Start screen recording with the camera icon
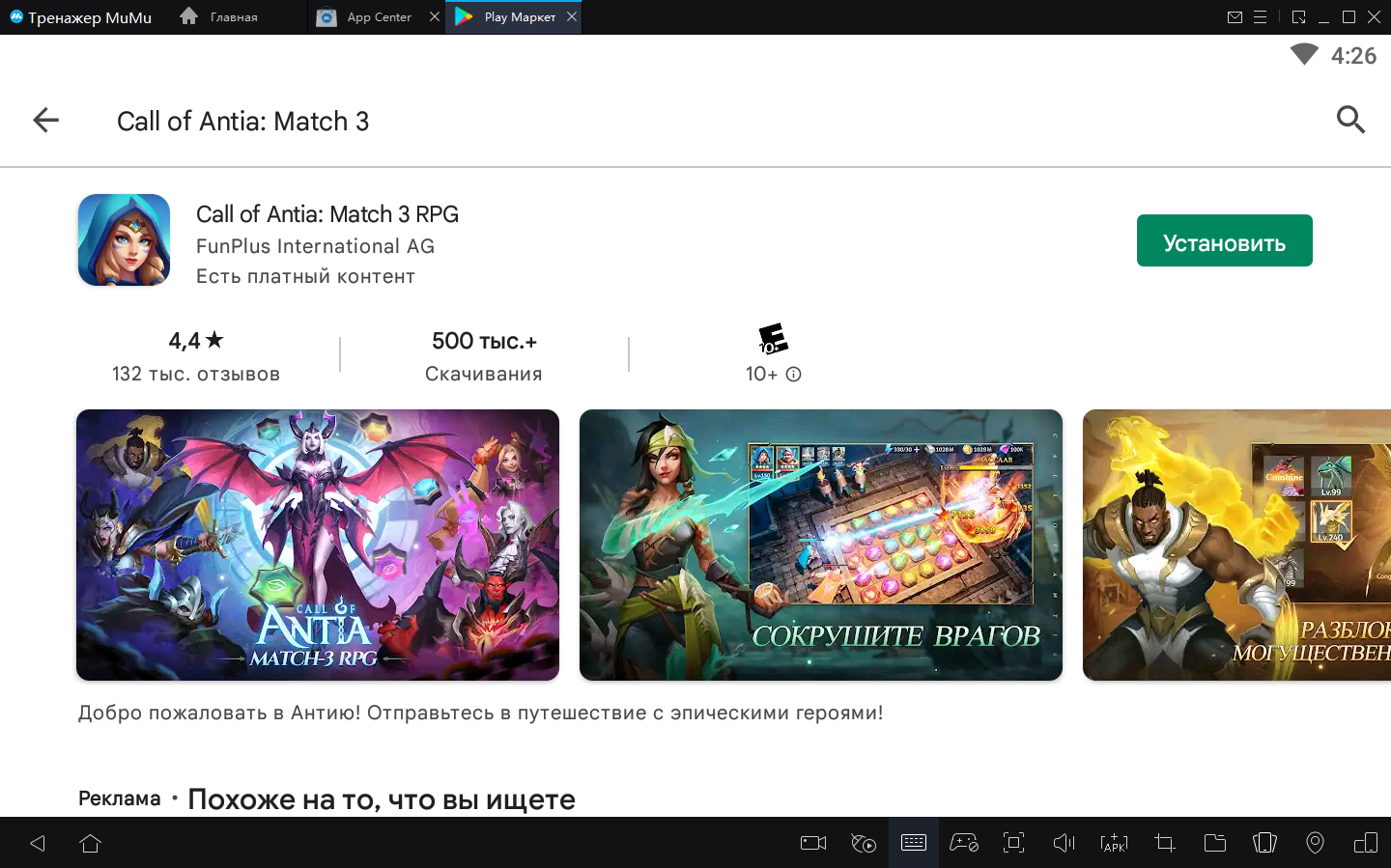Image resolution: width=1391 pixels, height=868 pixels. tap(813, 843)
